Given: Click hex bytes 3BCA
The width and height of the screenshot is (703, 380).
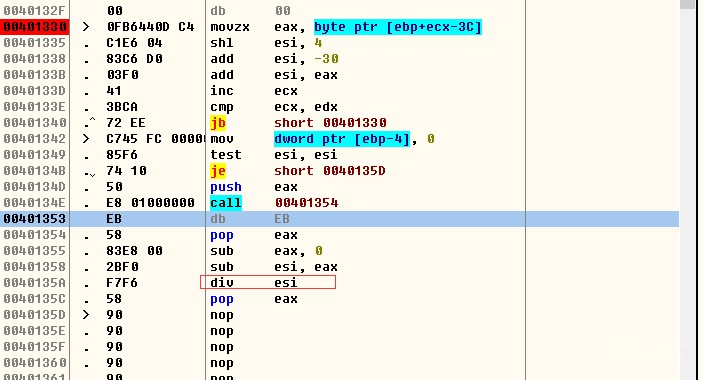Looking at the screenshot, I should 122,107.
